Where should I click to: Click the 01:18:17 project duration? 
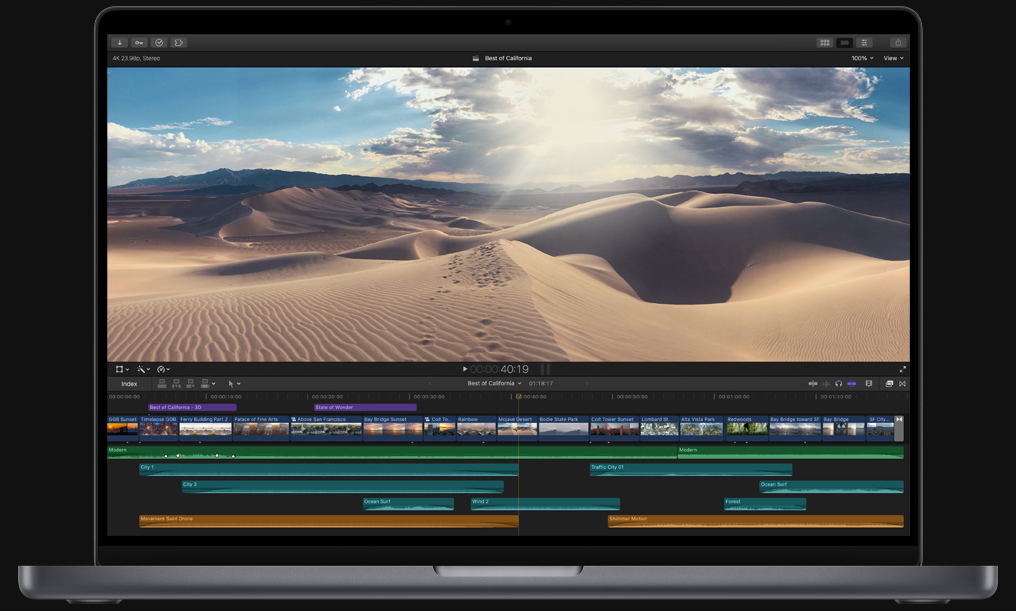point(540,384)
